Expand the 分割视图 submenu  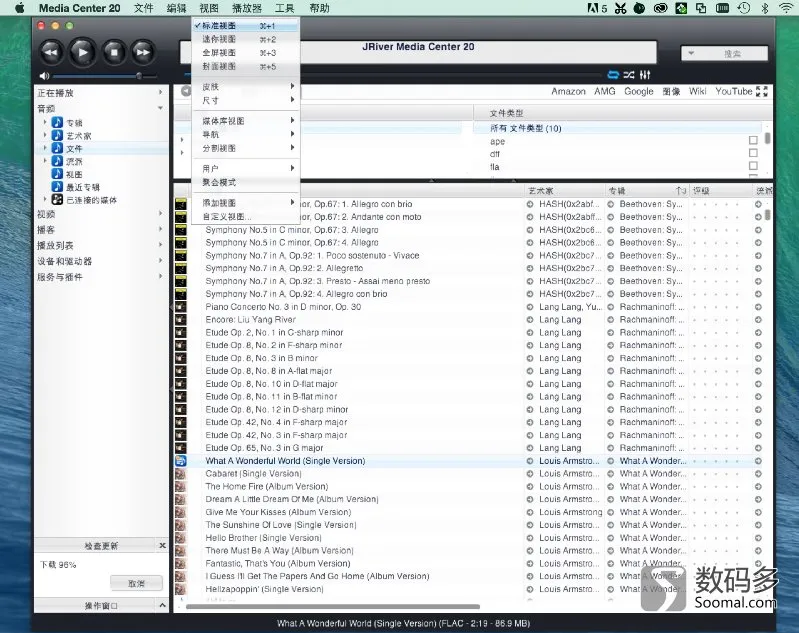tap(246, 148)
